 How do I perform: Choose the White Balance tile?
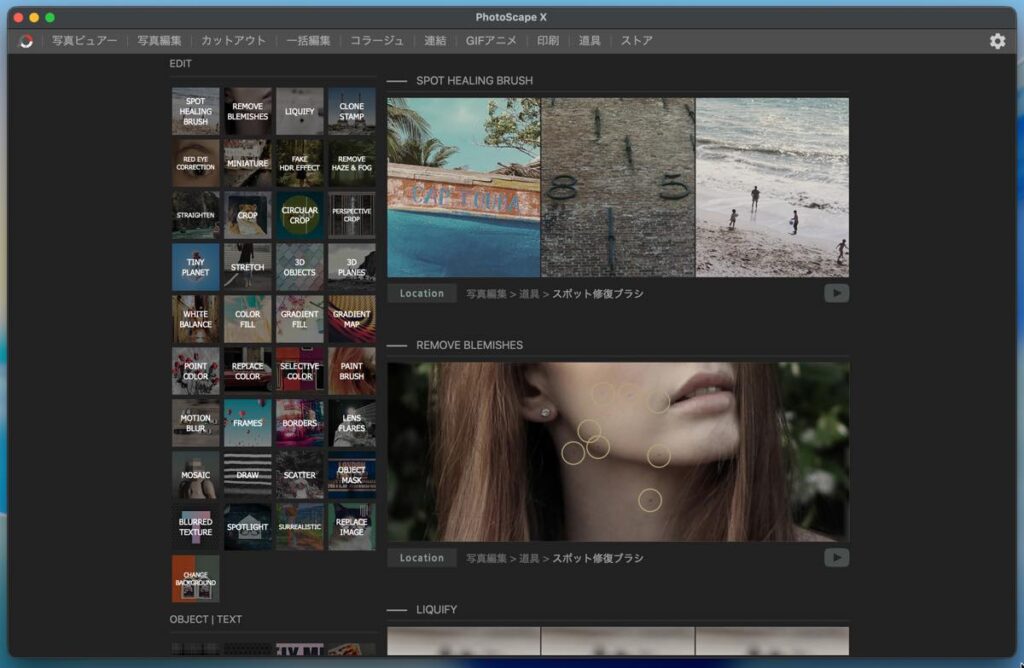click(195, 319)
